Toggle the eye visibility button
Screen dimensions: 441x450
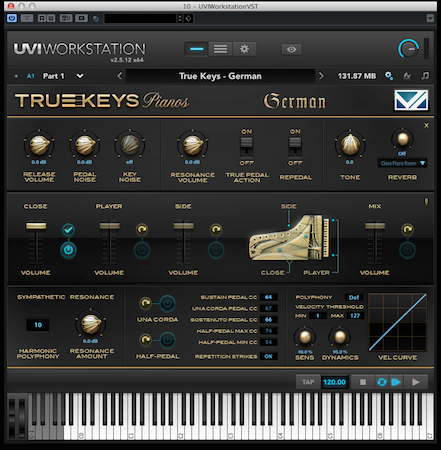pos(291,49)
